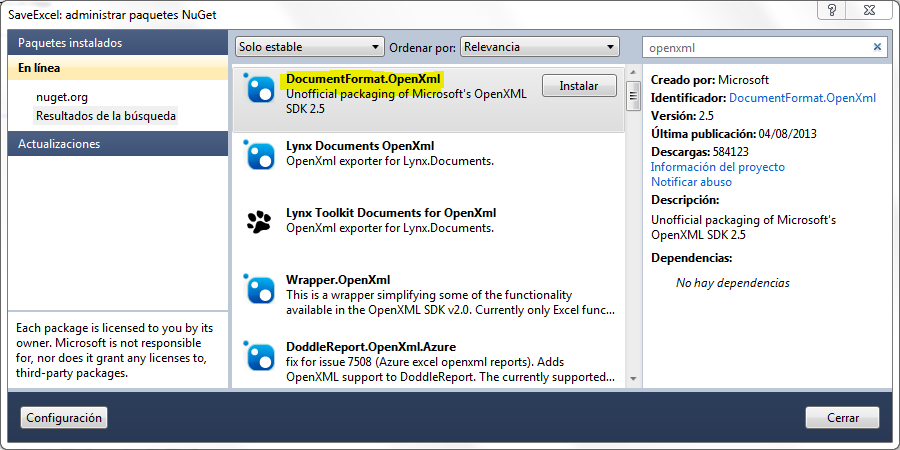Close the NuGet dialog with title bar X
The image size is (900, 450).
point(869,10)
